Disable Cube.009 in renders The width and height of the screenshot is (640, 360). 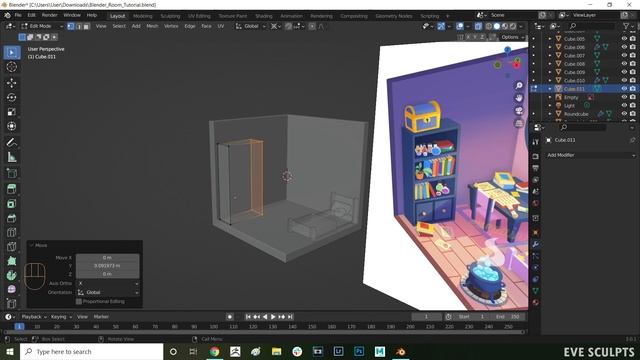click(633, 72)
